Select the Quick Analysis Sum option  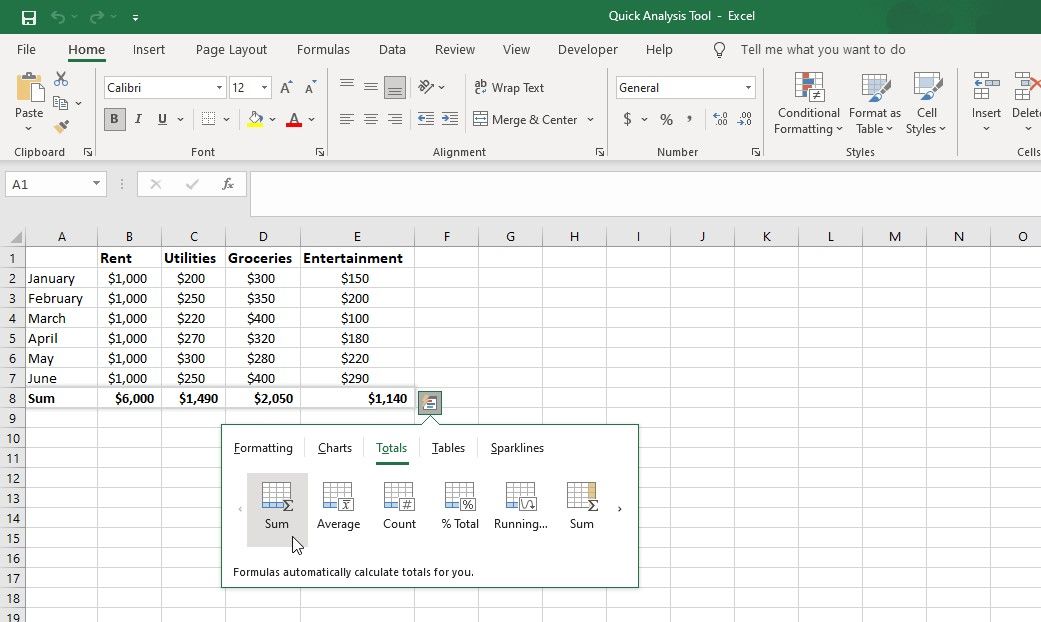pyautogui.click(x=277, y=505)
